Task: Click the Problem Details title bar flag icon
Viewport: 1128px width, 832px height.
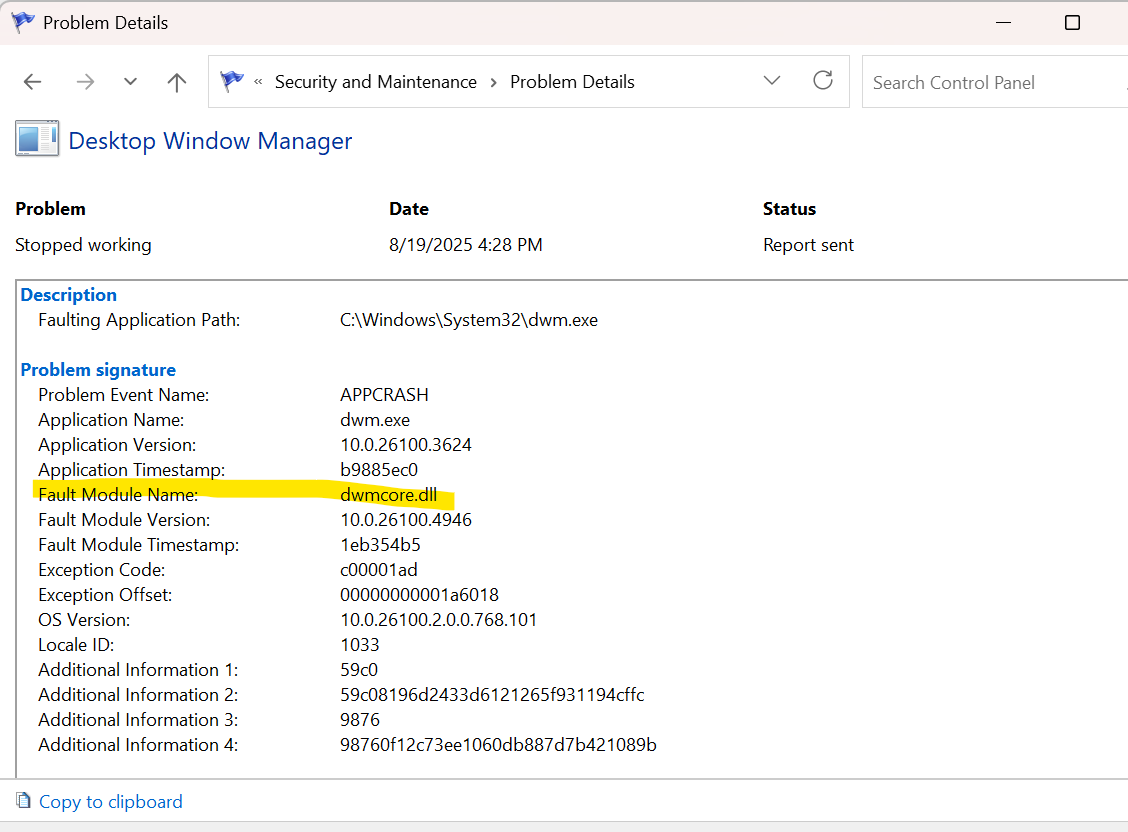Action: pos(23,22)
